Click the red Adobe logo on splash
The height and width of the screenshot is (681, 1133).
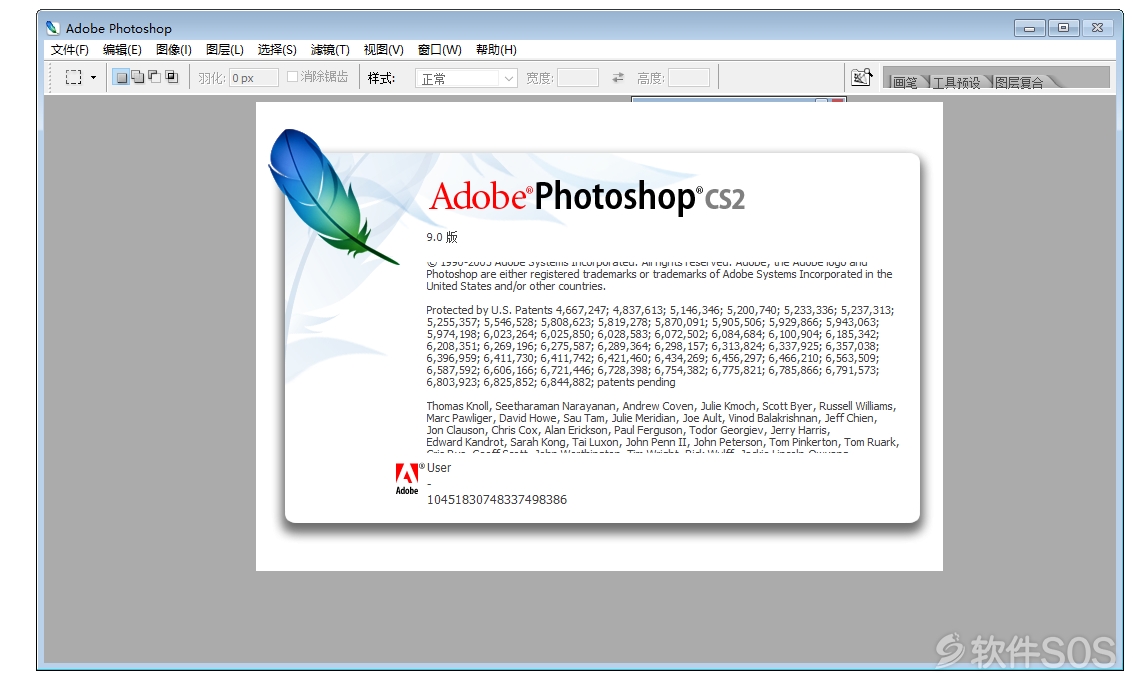pyautogui.click(x=406, y=479)
